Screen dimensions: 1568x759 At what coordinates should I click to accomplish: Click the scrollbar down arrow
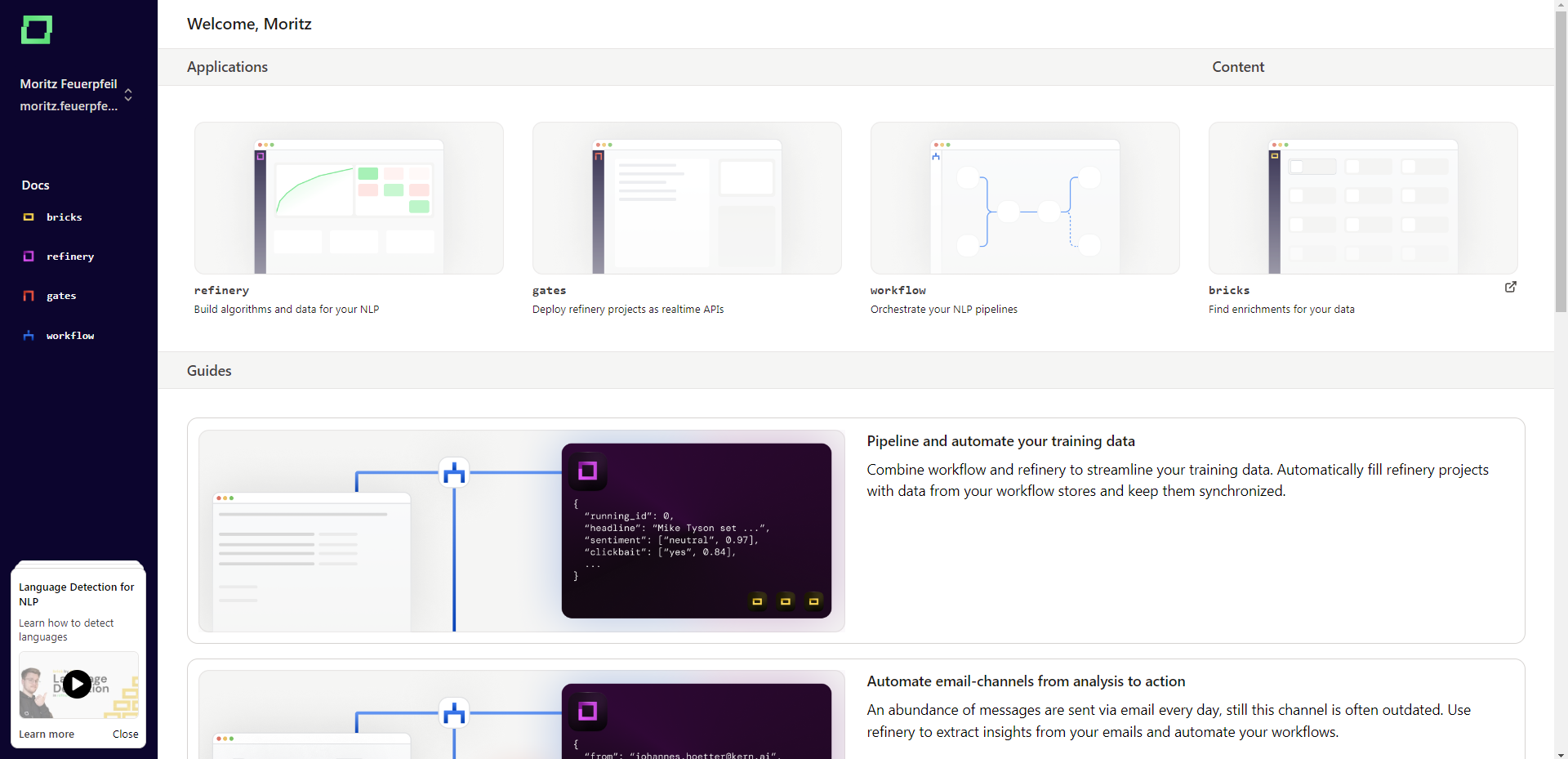(1561, 753)
